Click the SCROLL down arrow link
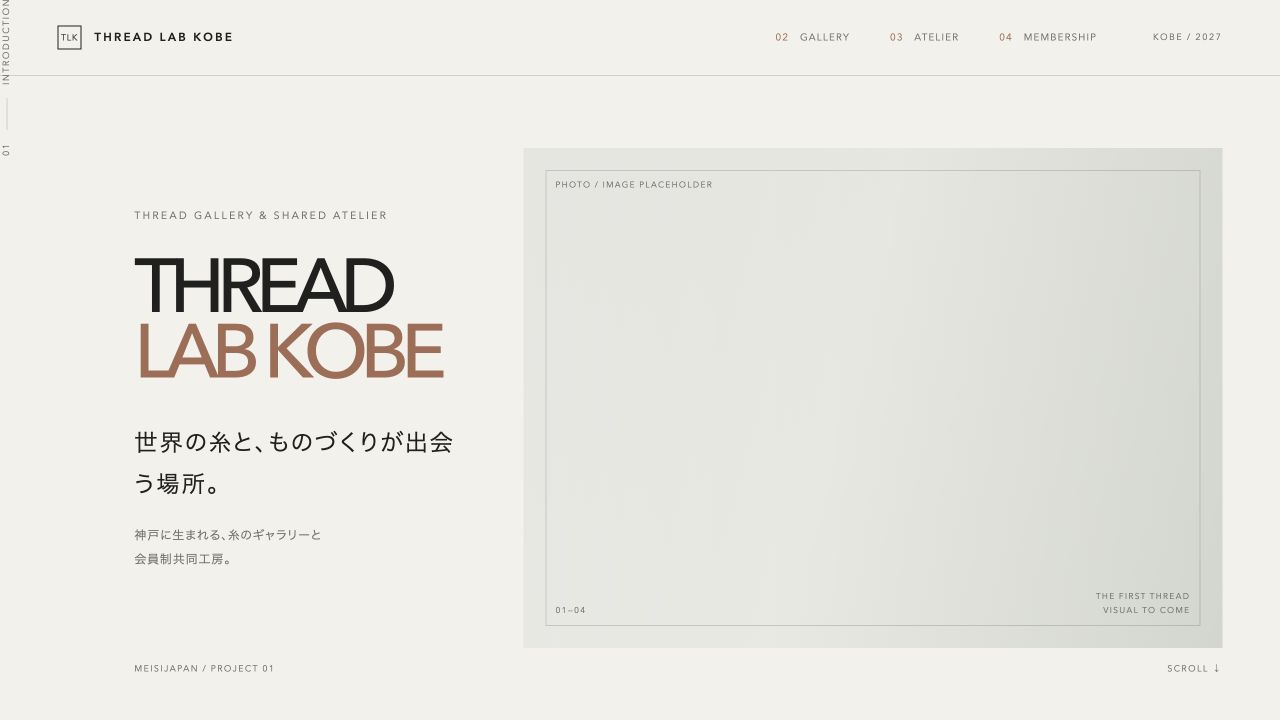The image size is (1280, 720). tap(1194, 668)
